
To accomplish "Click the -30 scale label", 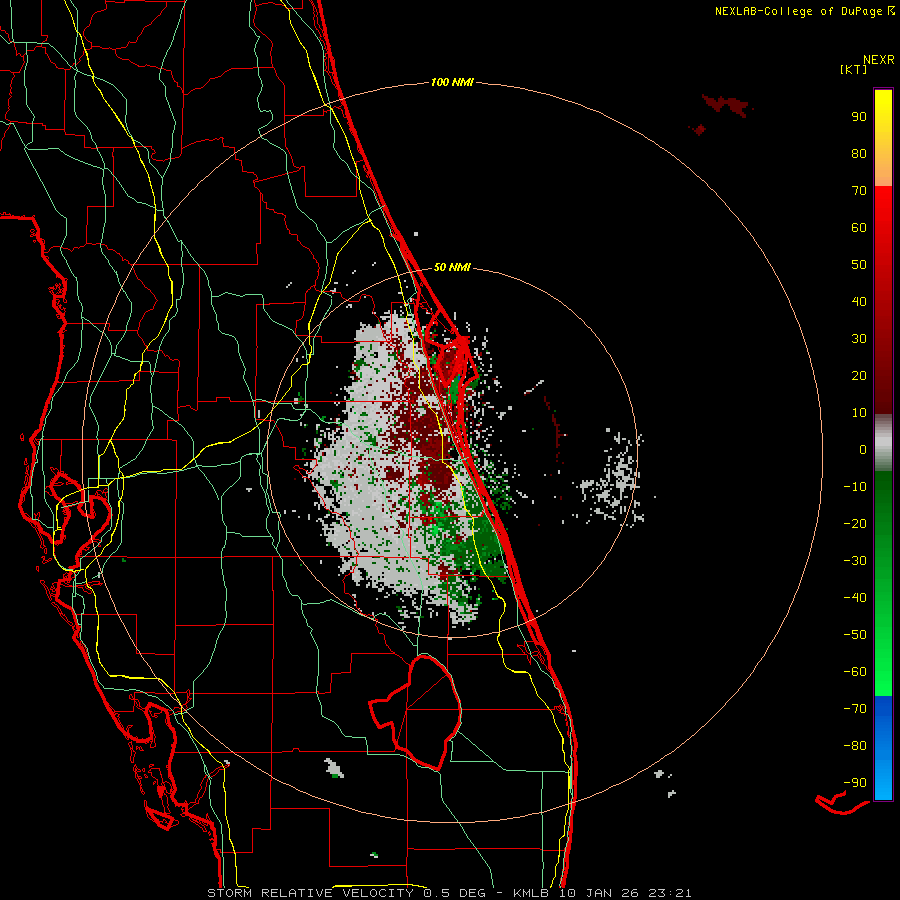I will (x=855, y=561).
